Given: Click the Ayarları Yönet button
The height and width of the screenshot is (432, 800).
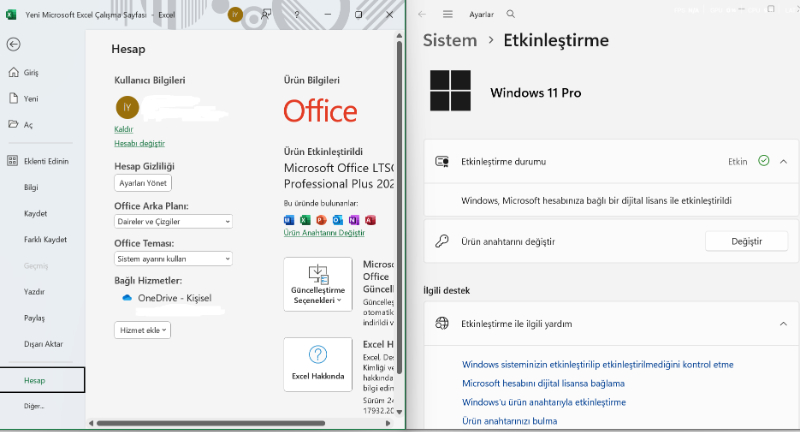Looking at the screenshot, I should (x=143, y=183).
